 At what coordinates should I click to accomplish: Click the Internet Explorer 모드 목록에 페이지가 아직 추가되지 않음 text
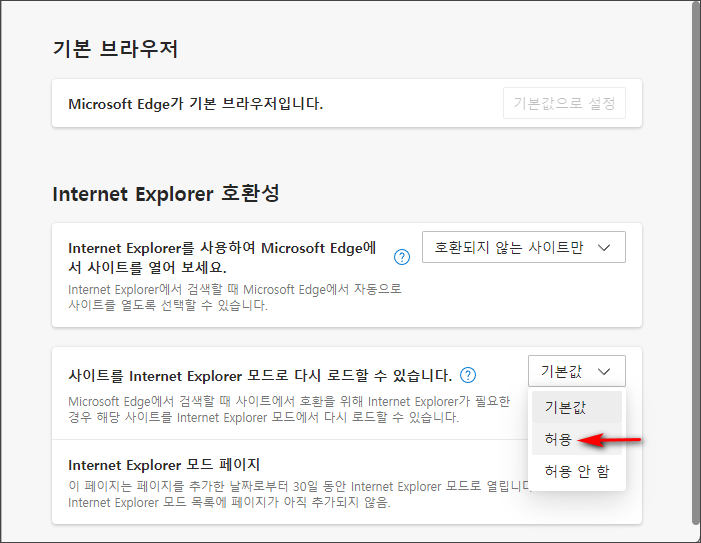coord(229,503)
